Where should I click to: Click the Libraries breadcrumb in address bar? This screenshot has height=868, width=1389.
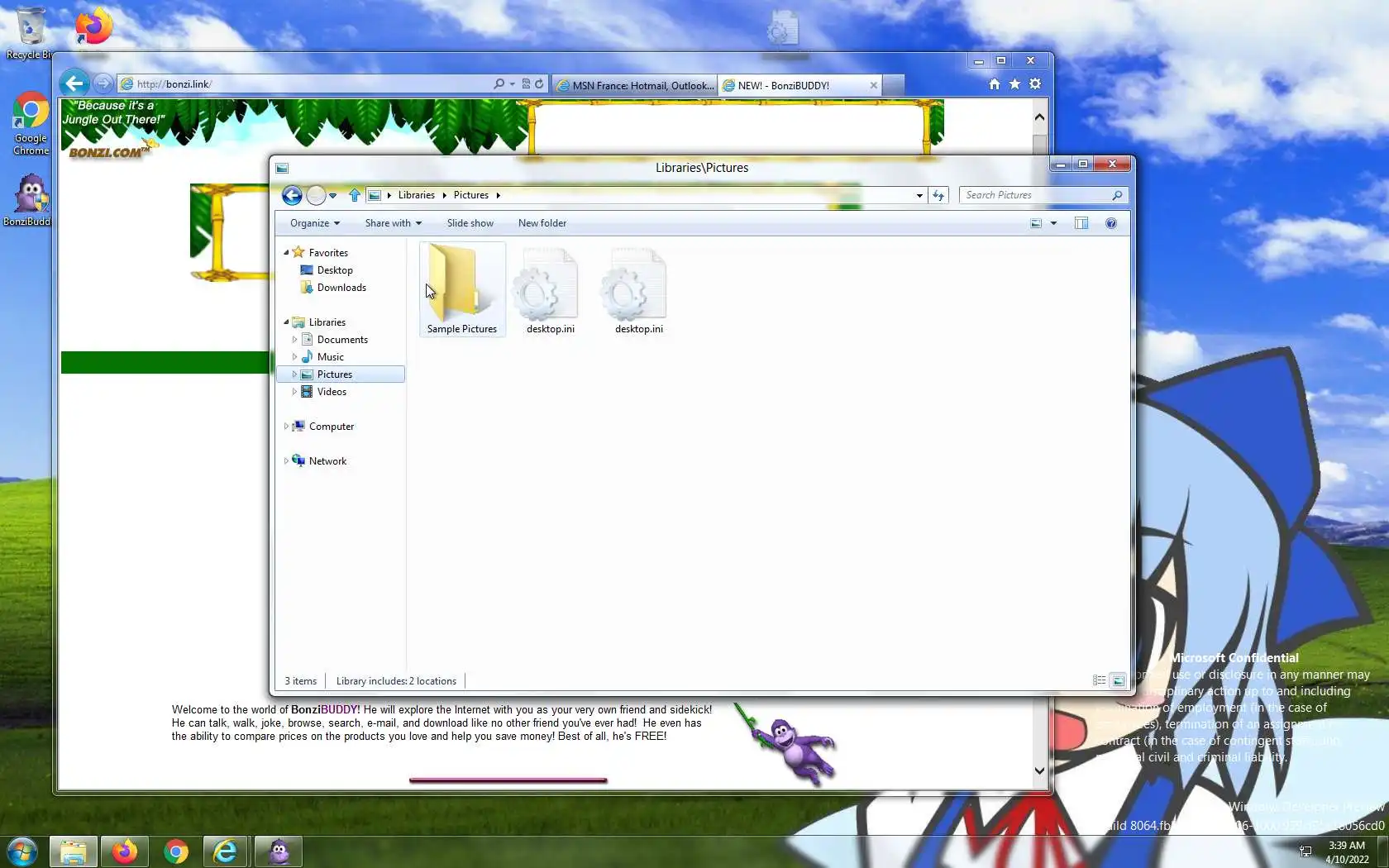pos(416,195)
